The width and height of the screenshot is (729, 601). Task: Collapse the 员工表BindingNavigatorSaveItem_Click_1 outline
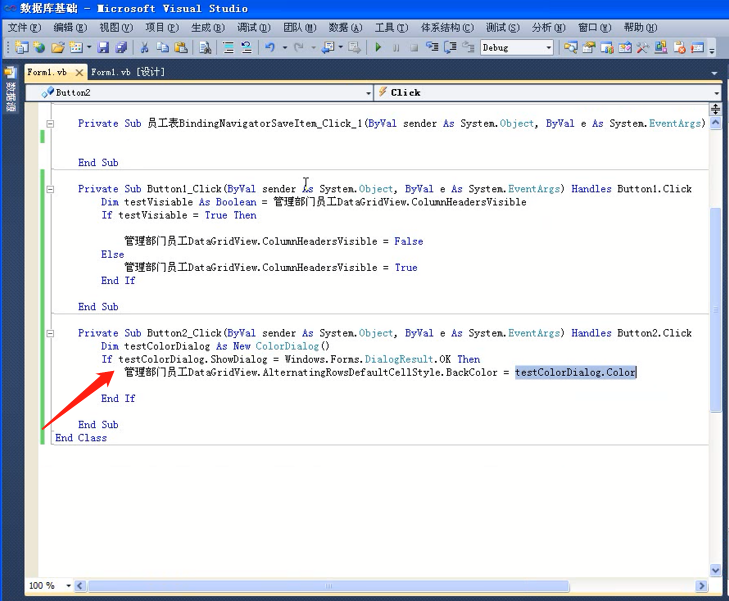click(x=50, y=124)
